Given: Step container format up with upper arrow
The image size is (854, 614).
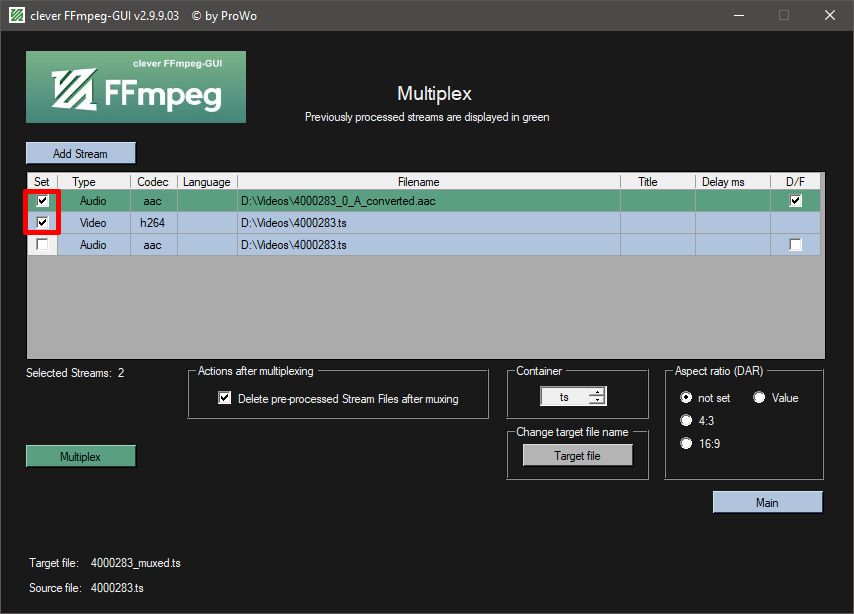Looking at the screenshot, I should (597, 392).
